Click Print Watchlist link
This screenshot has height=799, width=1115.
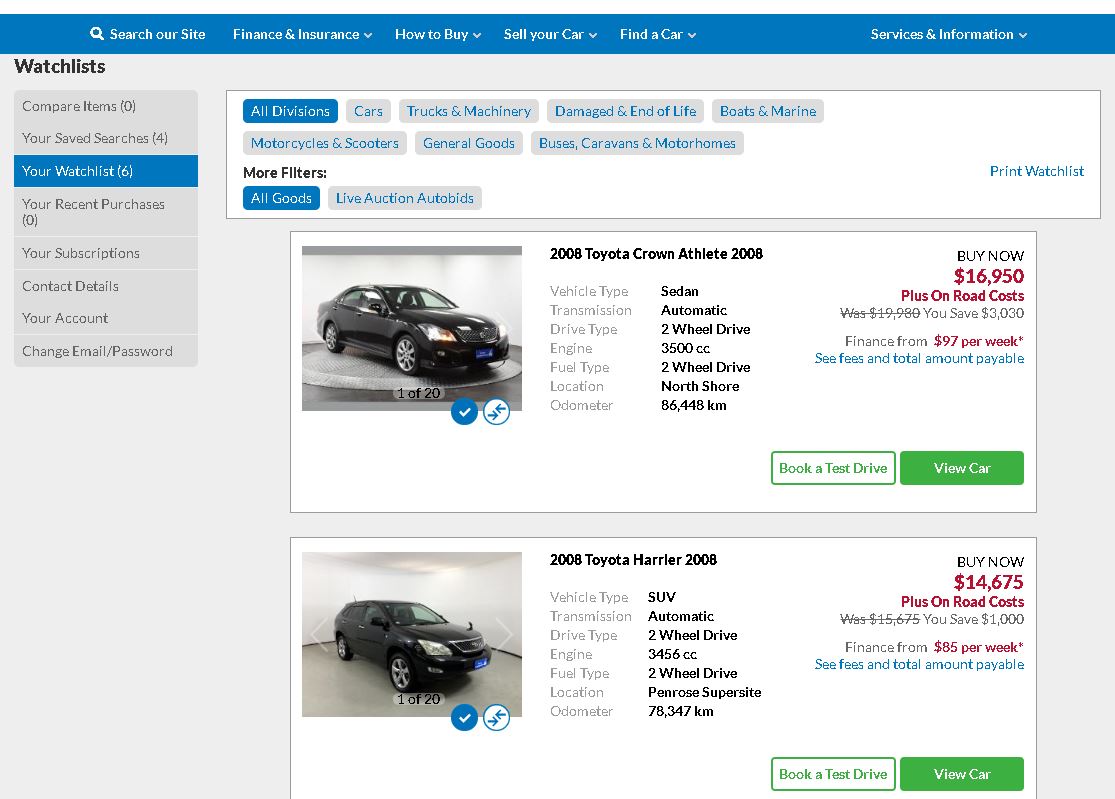coord(1037,171)
